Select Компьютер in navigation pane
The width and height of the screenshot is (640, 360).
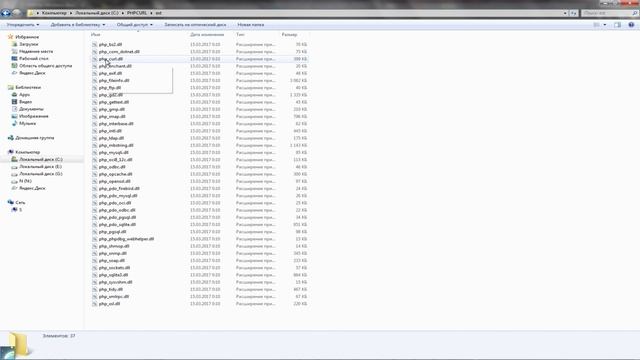click(27, 152)
